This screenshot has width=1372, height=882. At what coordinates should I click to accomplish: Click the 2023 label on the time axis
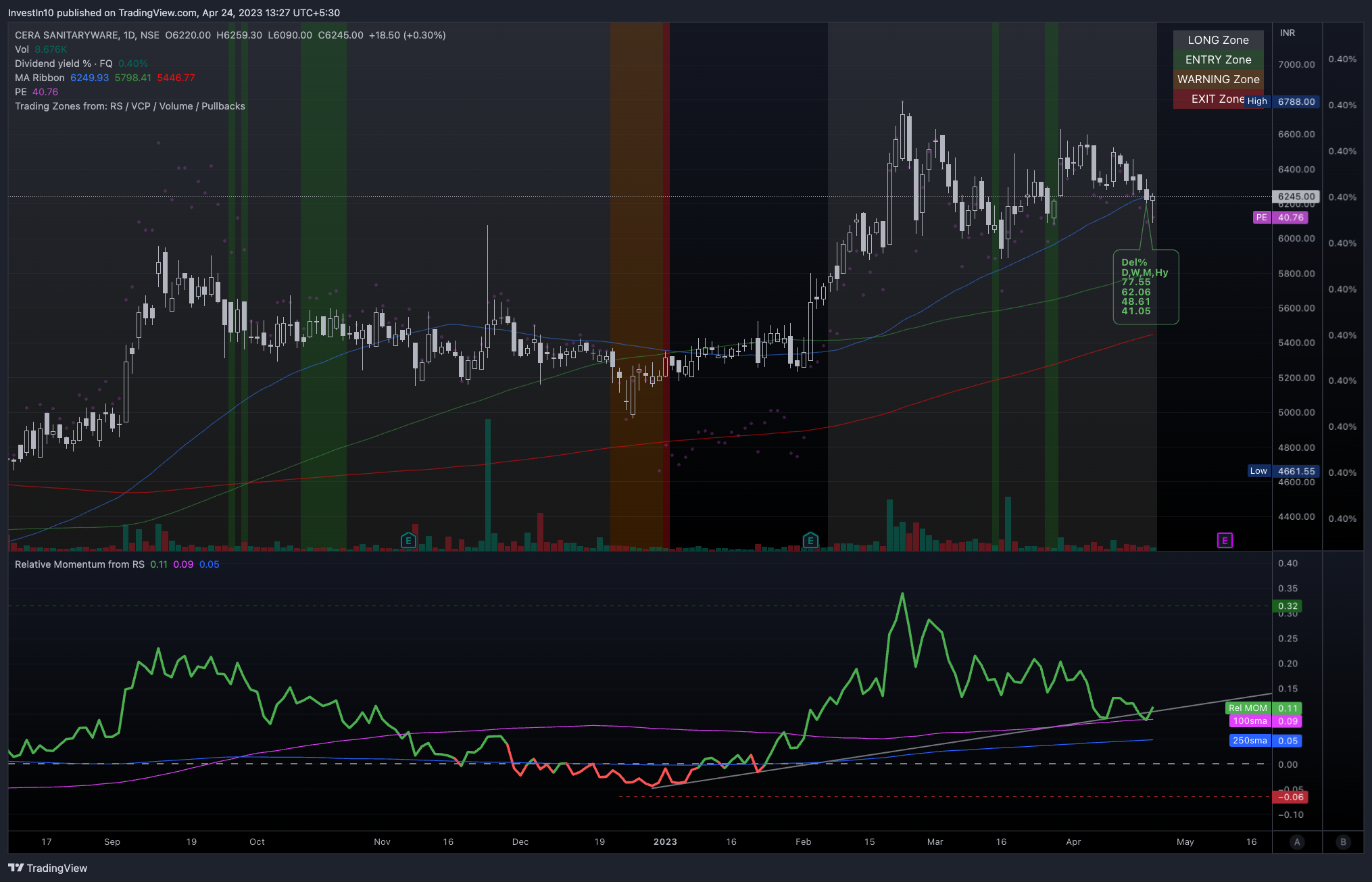pos(665,841)
